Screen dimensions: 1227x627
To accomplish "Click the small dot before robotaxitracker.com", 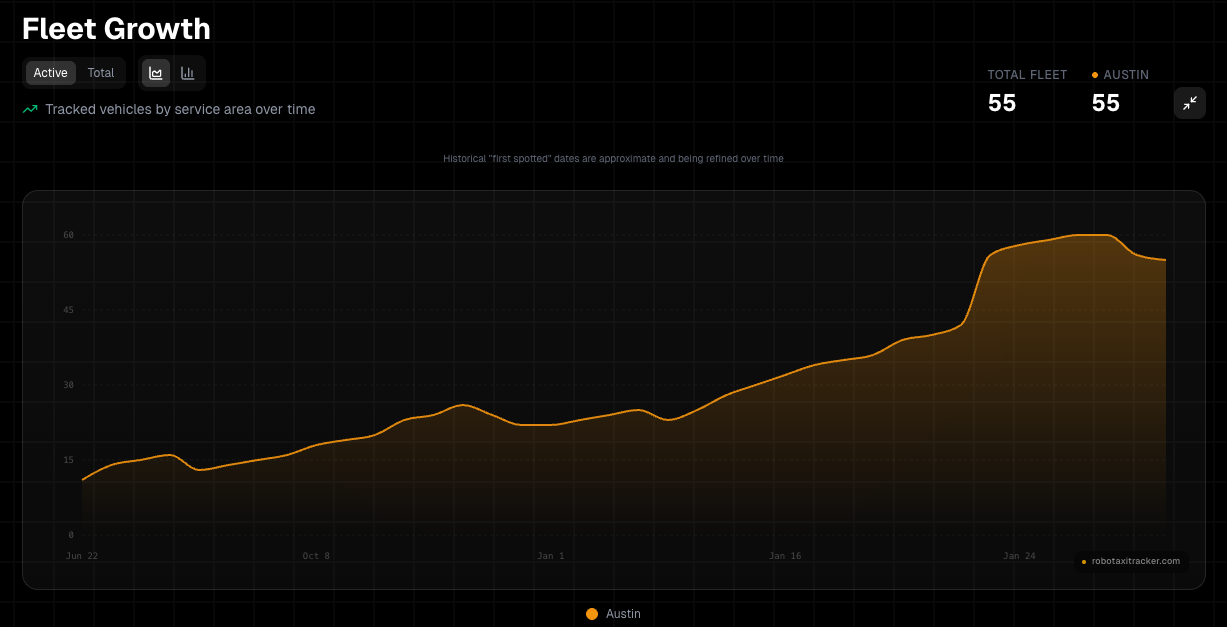I will (1084, 562).
